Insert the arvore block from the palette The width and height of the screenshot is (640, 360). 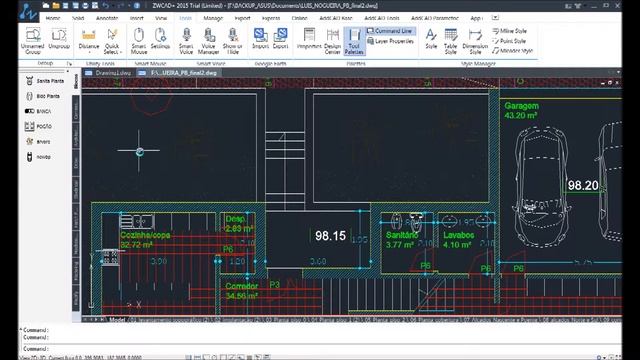tap(38, 142)
